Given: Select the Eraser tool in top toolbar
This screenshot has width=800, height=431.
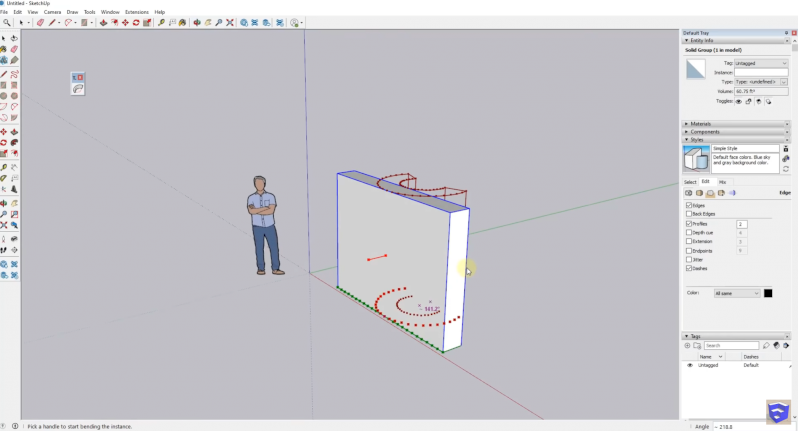Looking at the screenshot, I should click(x=40, y=22).
